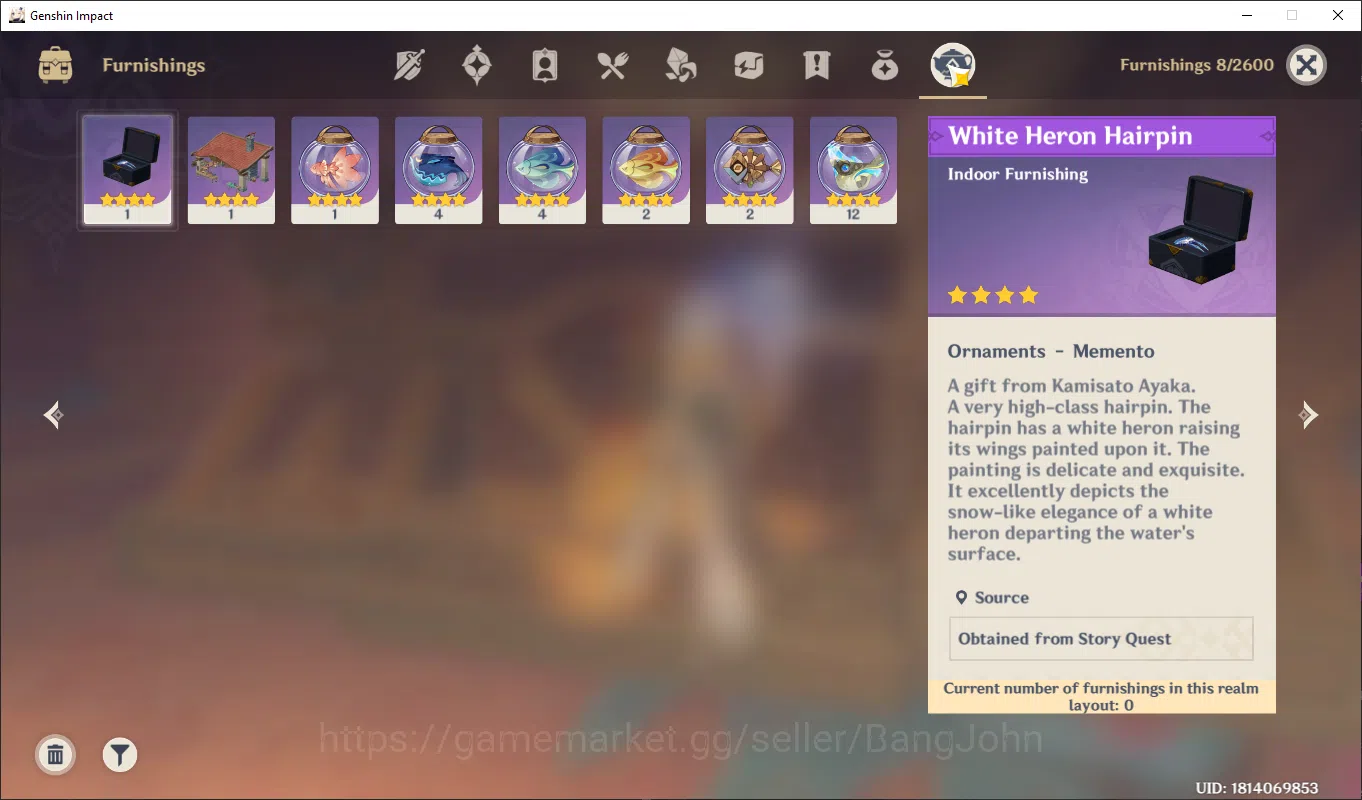Open the Weapons inventory tab
The image size is (1362, 800).
coord(409,66)
